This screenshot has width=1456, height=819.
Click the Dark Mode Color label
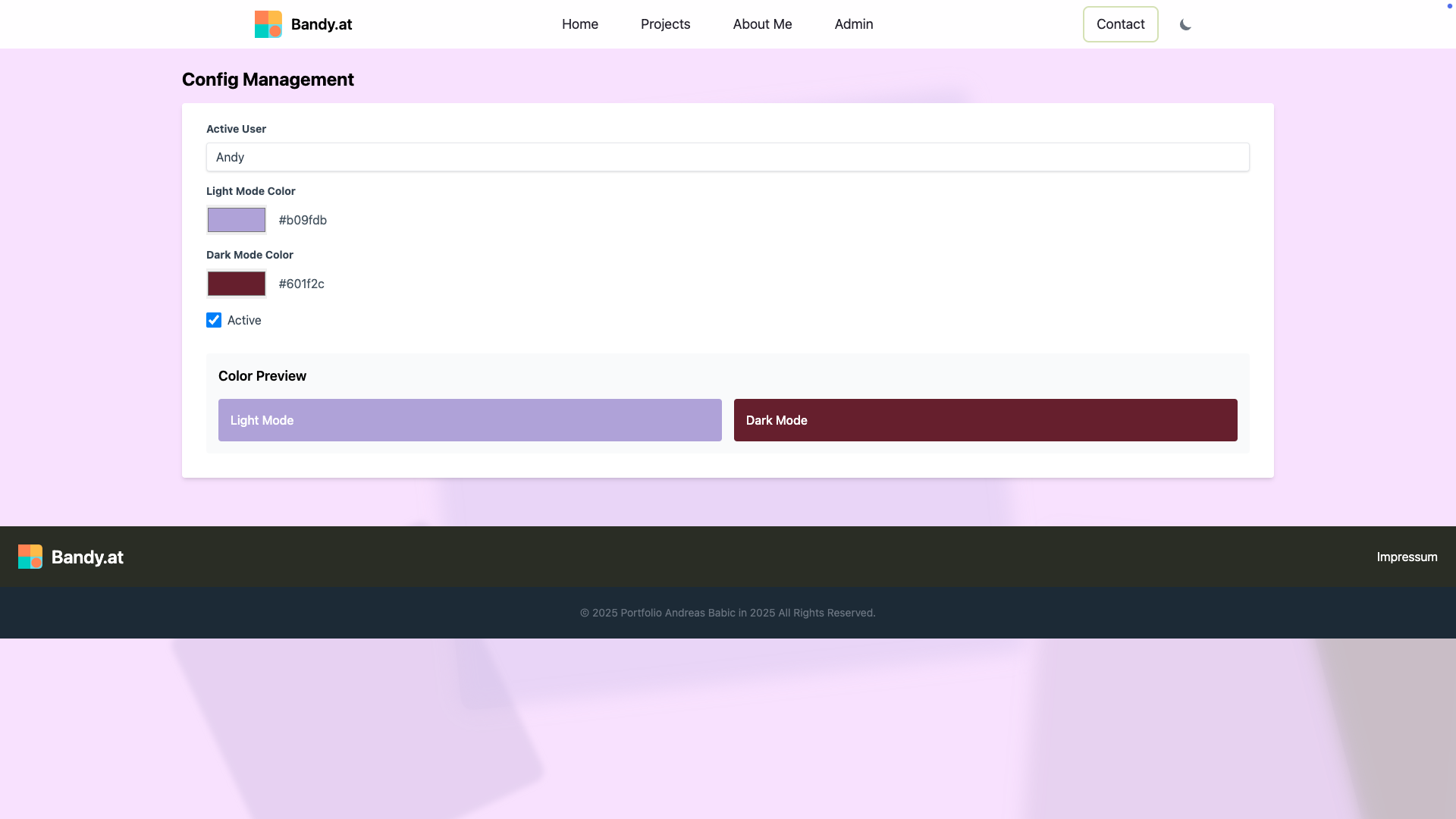[x=249, y=255]
